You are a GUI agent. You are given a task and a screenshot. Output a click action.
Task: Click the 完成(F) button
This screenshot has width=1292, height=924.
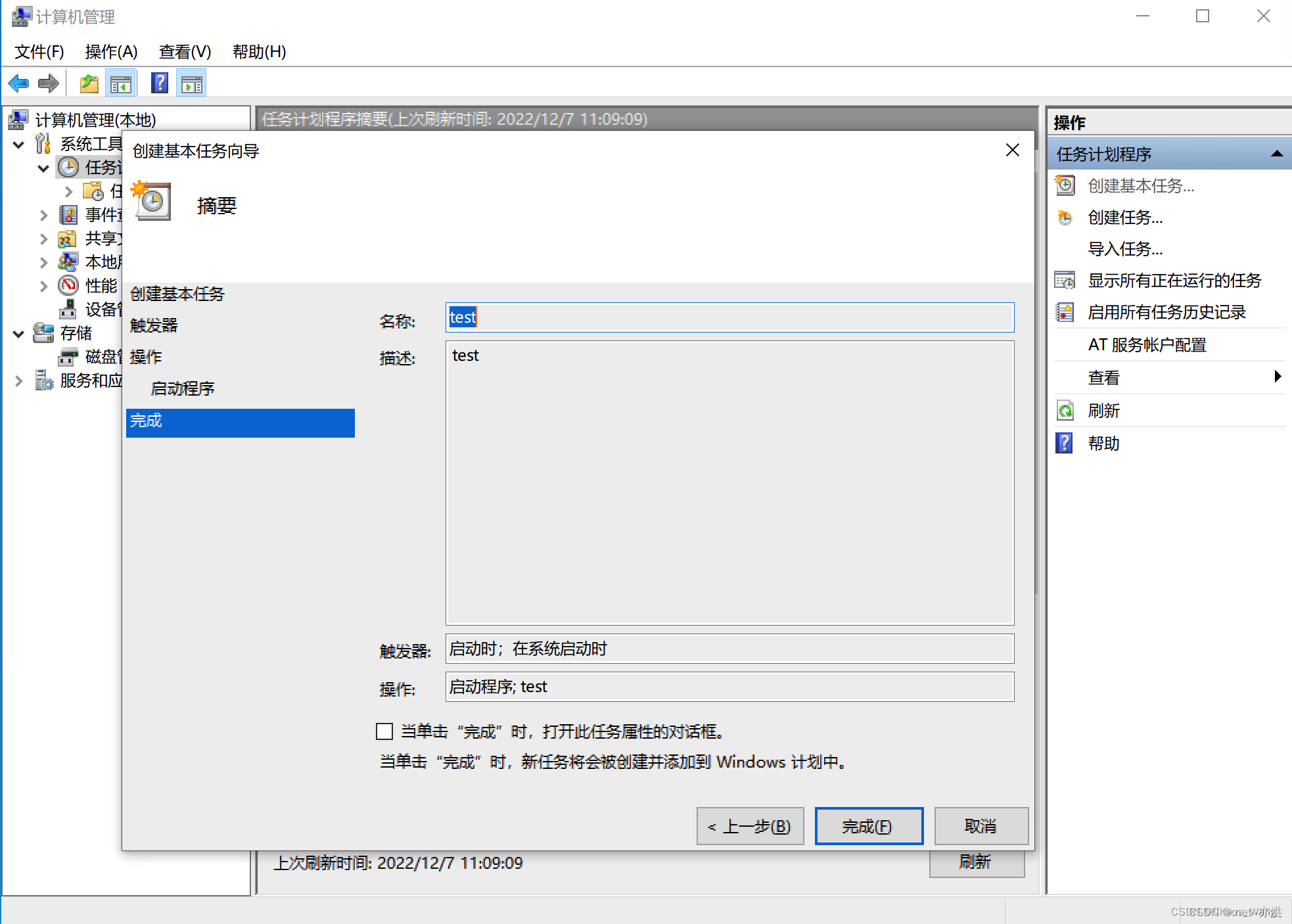tap(868, 826)
